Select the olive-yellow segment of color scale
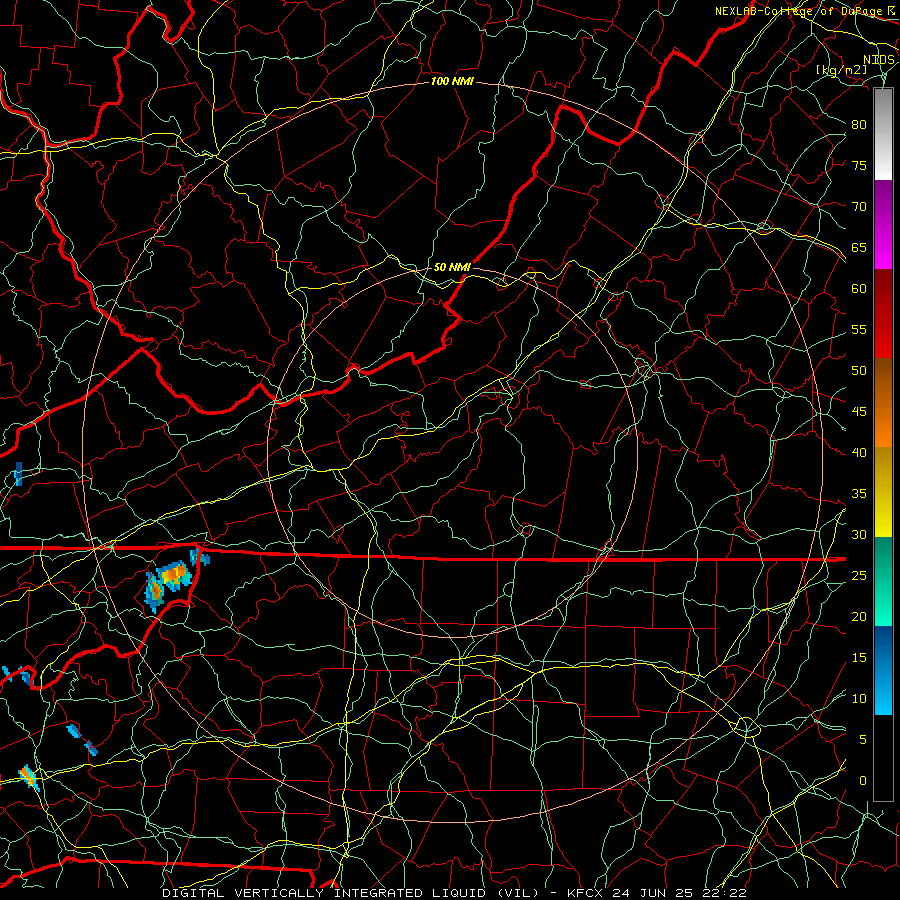This screenshot has width=900, height=900. point(883,492)
